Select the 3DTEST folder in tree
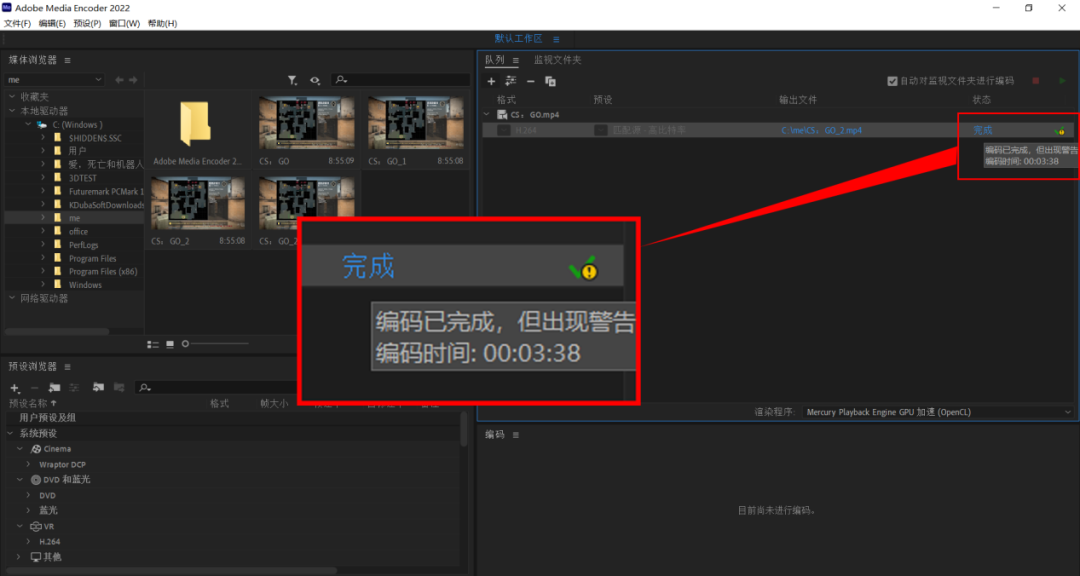This screenshot has width=1080, height=576. click(83, 178)
